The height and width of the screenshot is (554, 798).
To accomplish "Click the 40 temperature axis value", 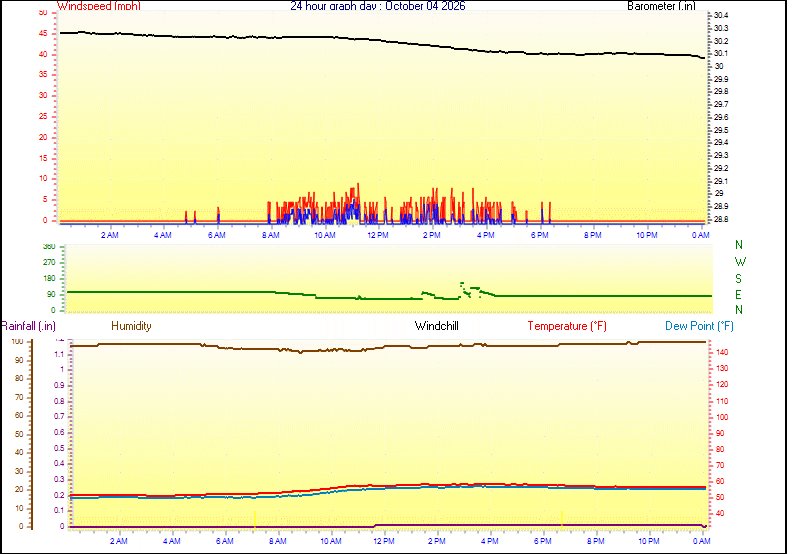I will click(x=720, y=514).
